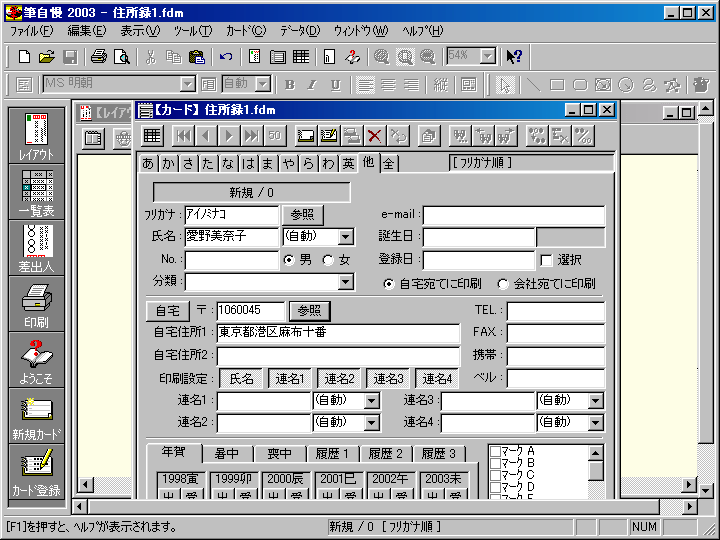Select the 差出人 sender icon
The width and height of the screenshot is (720, 540).
click(x=36, y=248)
